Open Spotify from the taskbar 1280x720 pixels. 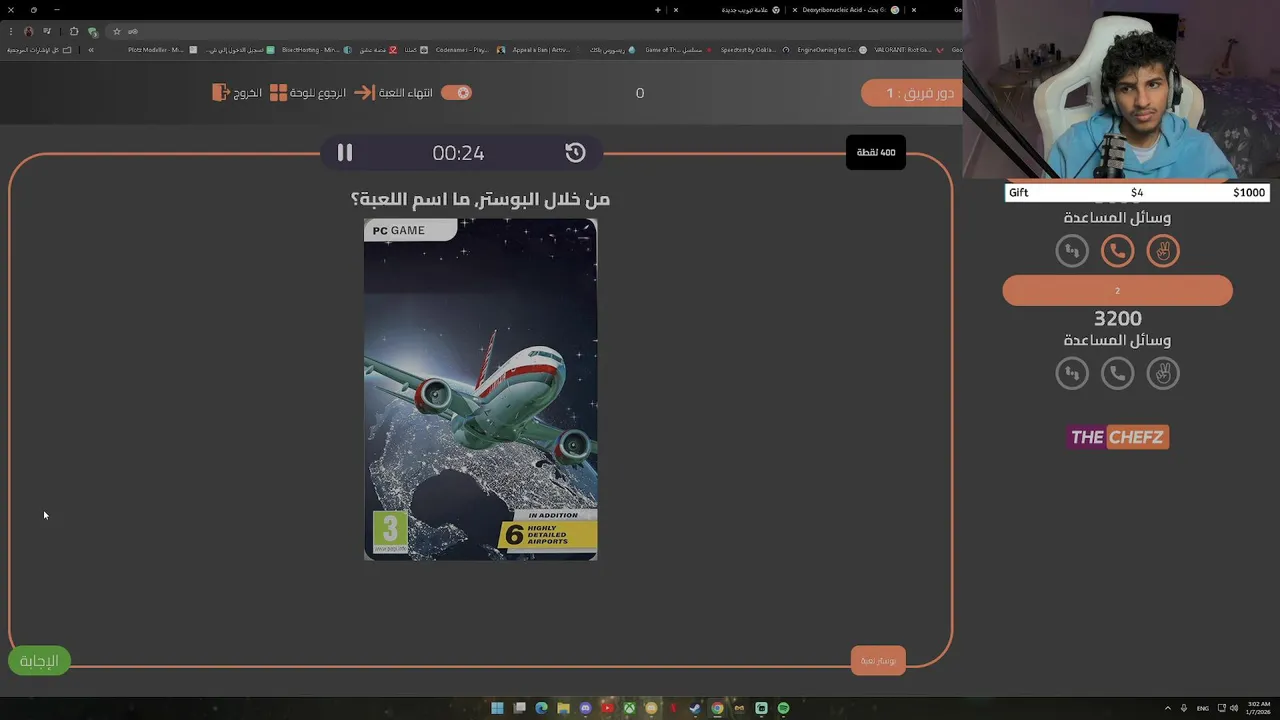click(x=783, y=708)
